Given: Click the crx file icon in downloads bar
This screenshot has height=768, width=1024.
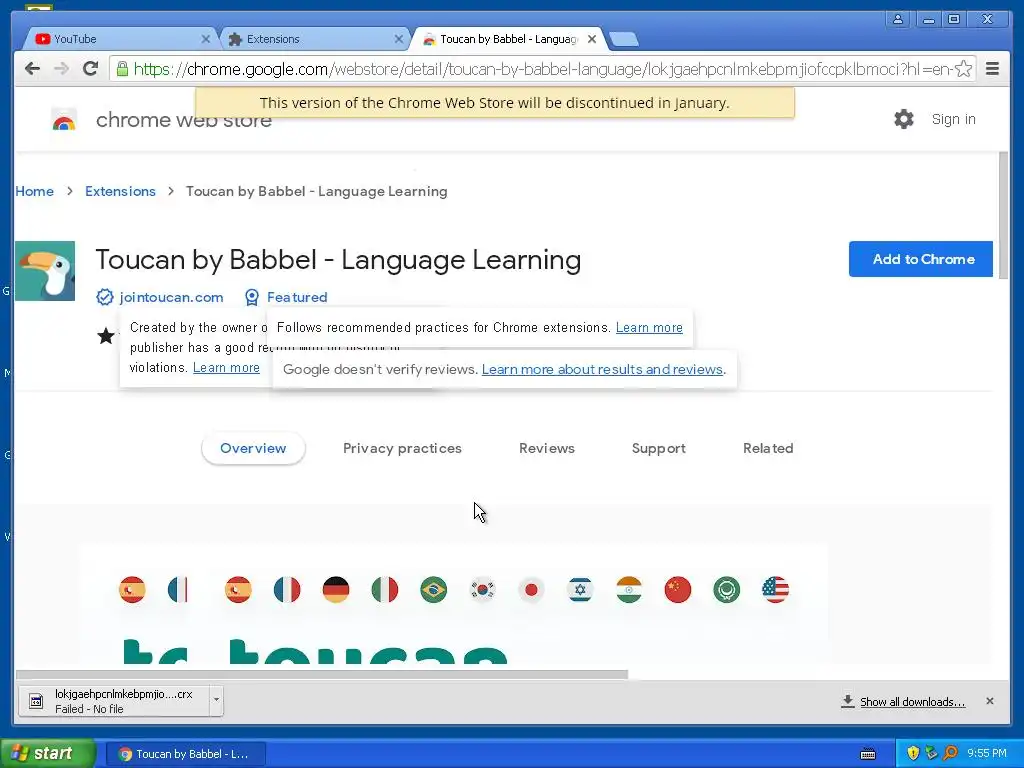Looking at the screenshot, I should 37,701.
